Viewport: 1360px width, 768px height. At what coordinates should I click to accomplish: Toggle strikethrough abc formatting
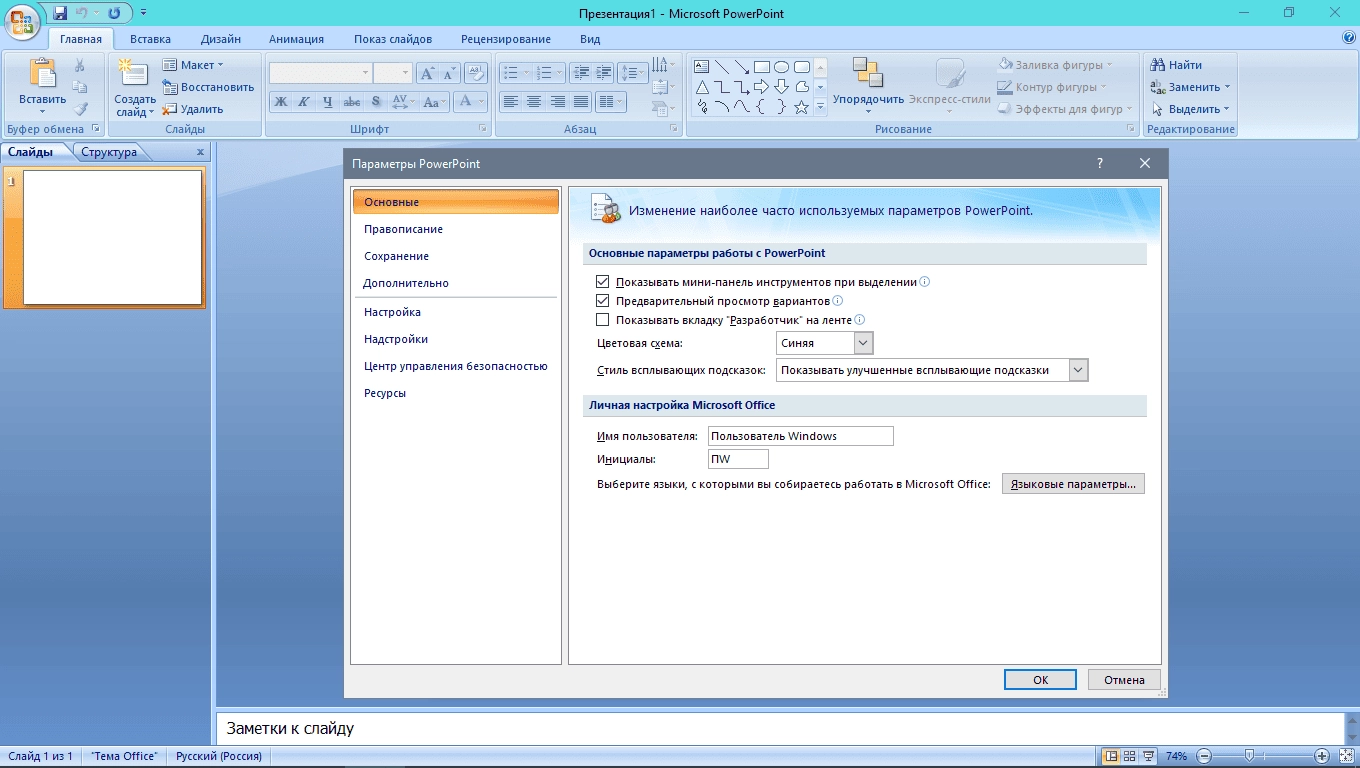(x=351, y=102)
